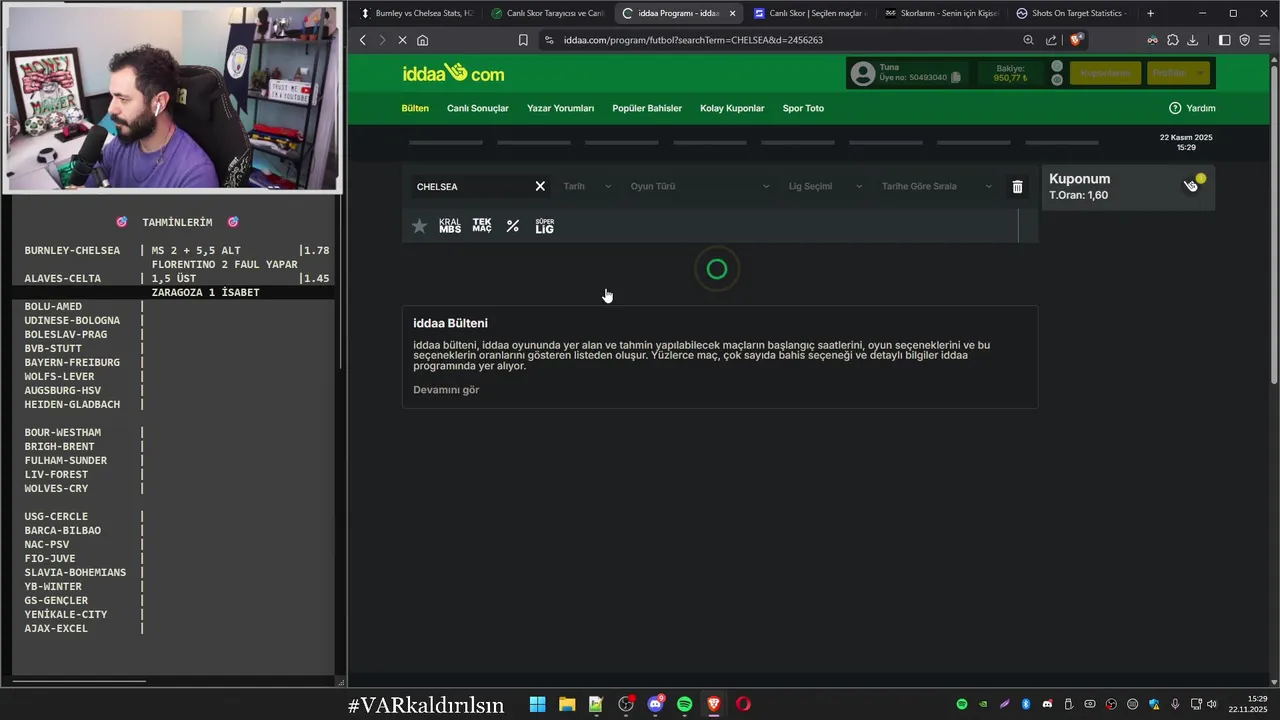
Task: Open the extensions puzzle icon
Action: pyautogui.click(x=1172, y=40)
